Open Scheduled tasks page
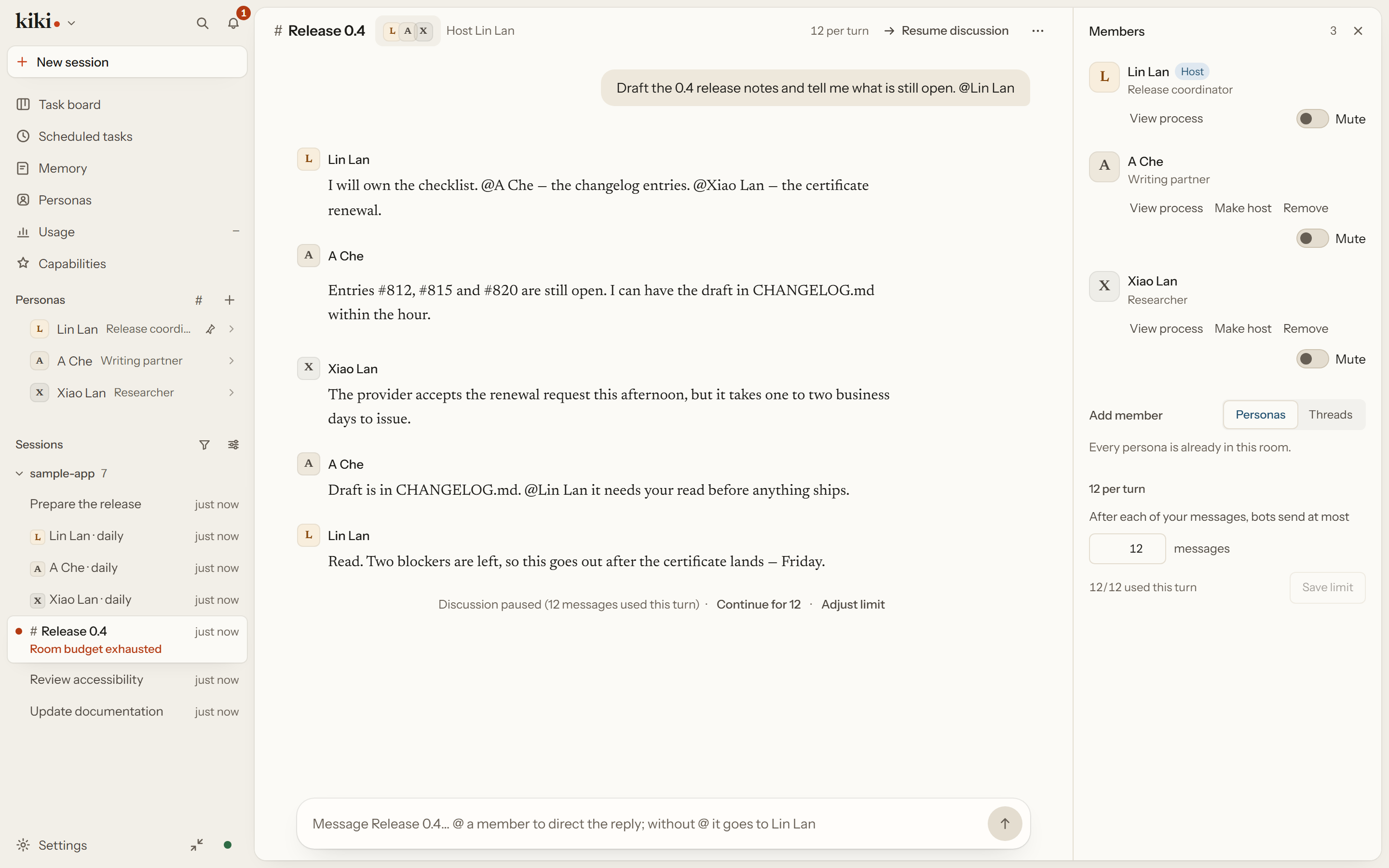Image resolution: width=1389 pixels, height=868 pixels. point(127,136)
